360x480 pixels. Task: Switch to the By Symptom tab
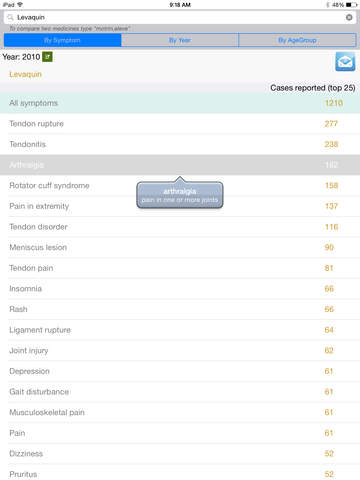click(x=62, y=40)
